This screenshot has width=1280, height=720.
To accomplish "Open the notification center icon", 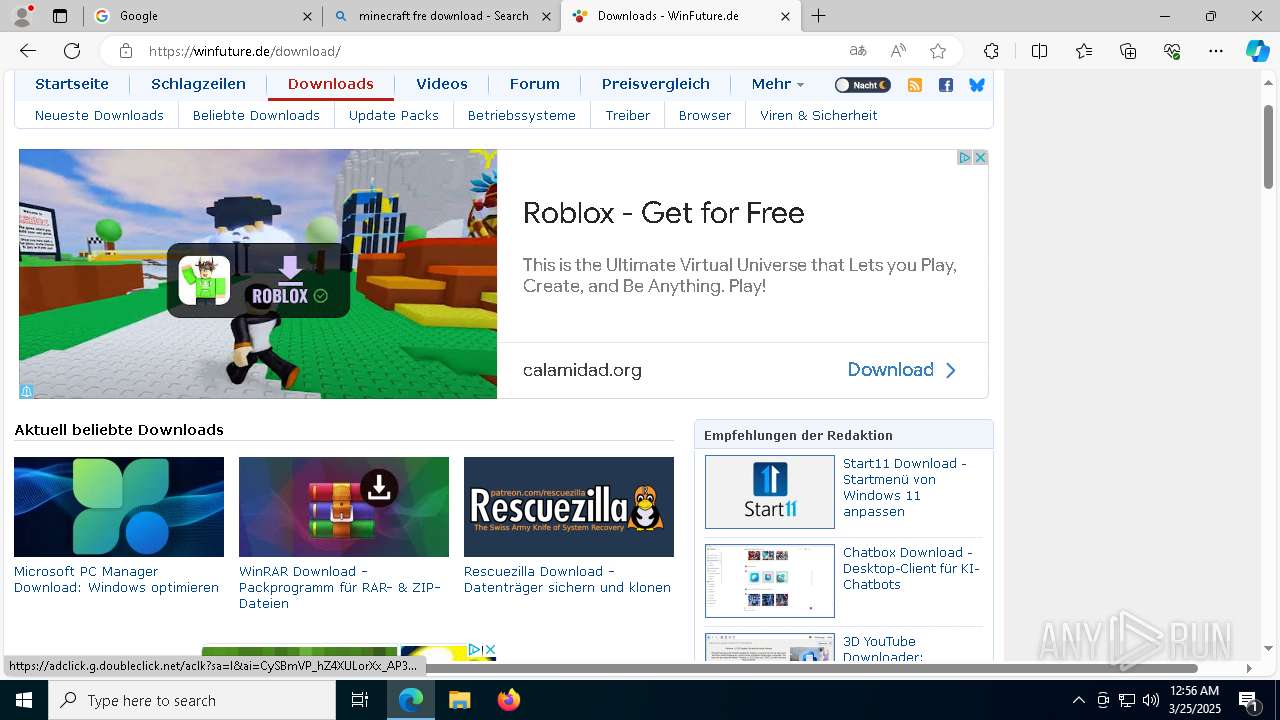I will (x=1248, y=700).
